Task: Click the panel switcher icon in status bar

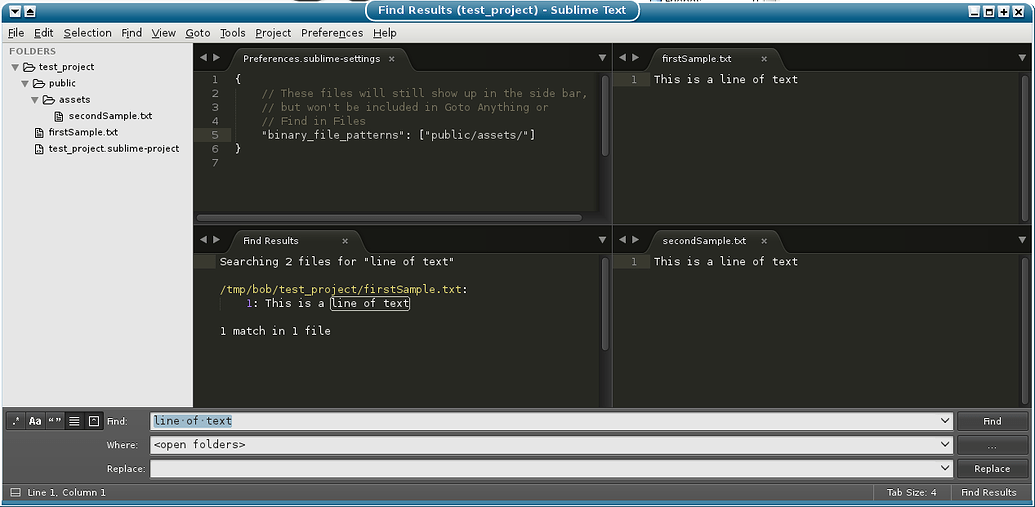Action: click(x=15, y=492)
